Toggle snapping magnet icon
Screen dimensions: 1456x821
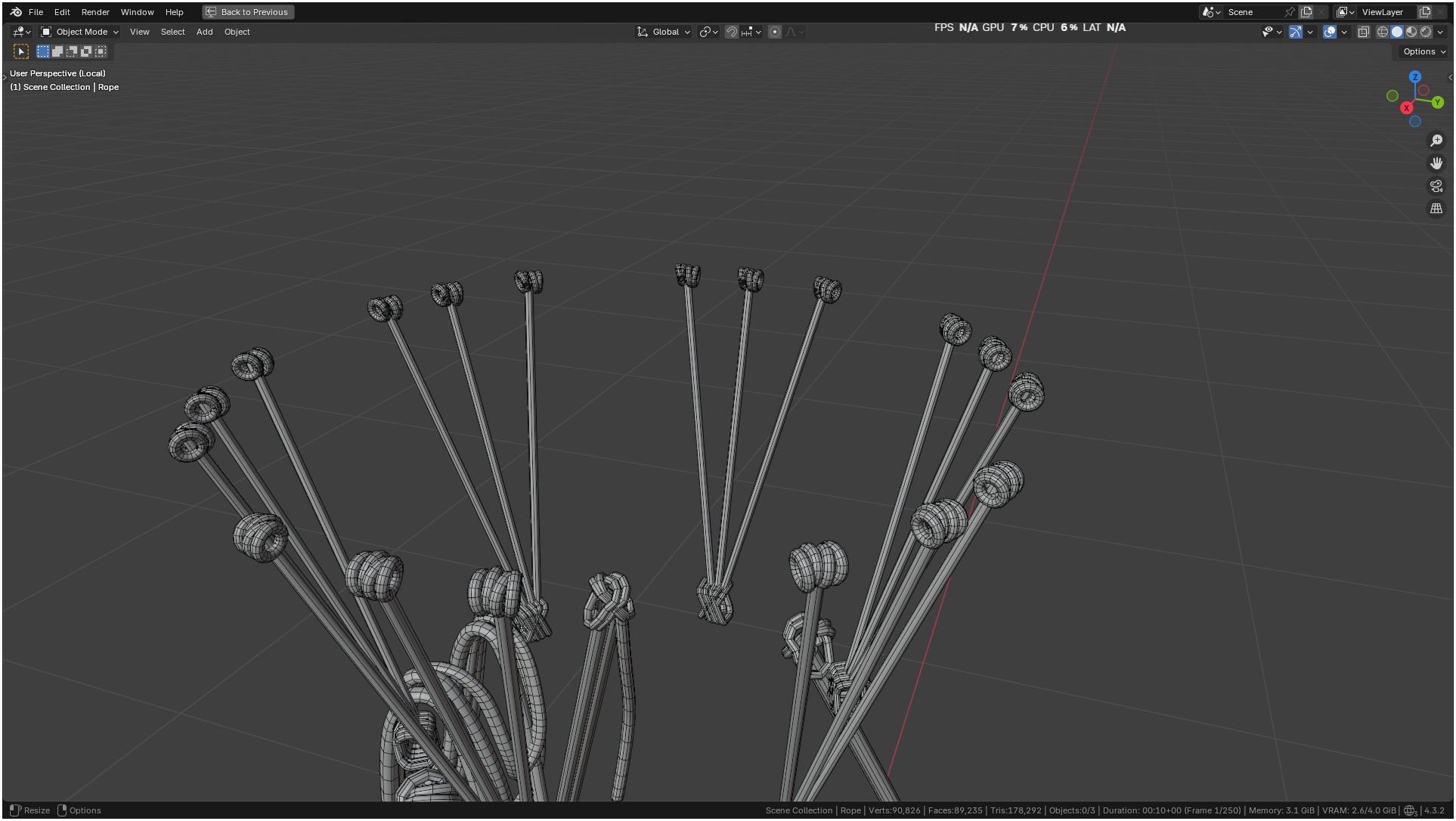coord(731,32)
